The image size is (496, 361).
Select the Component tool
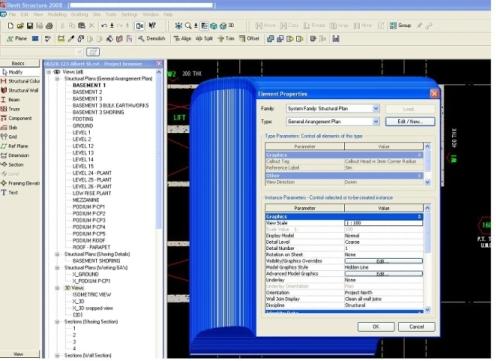coord(16,118)
